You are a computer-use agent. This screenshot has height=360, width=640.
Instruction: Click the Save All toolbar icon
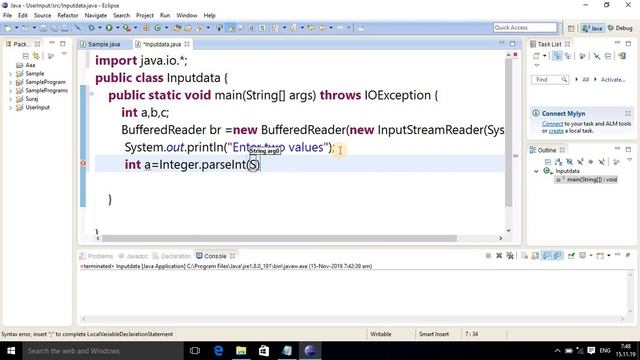click(54, 28)
